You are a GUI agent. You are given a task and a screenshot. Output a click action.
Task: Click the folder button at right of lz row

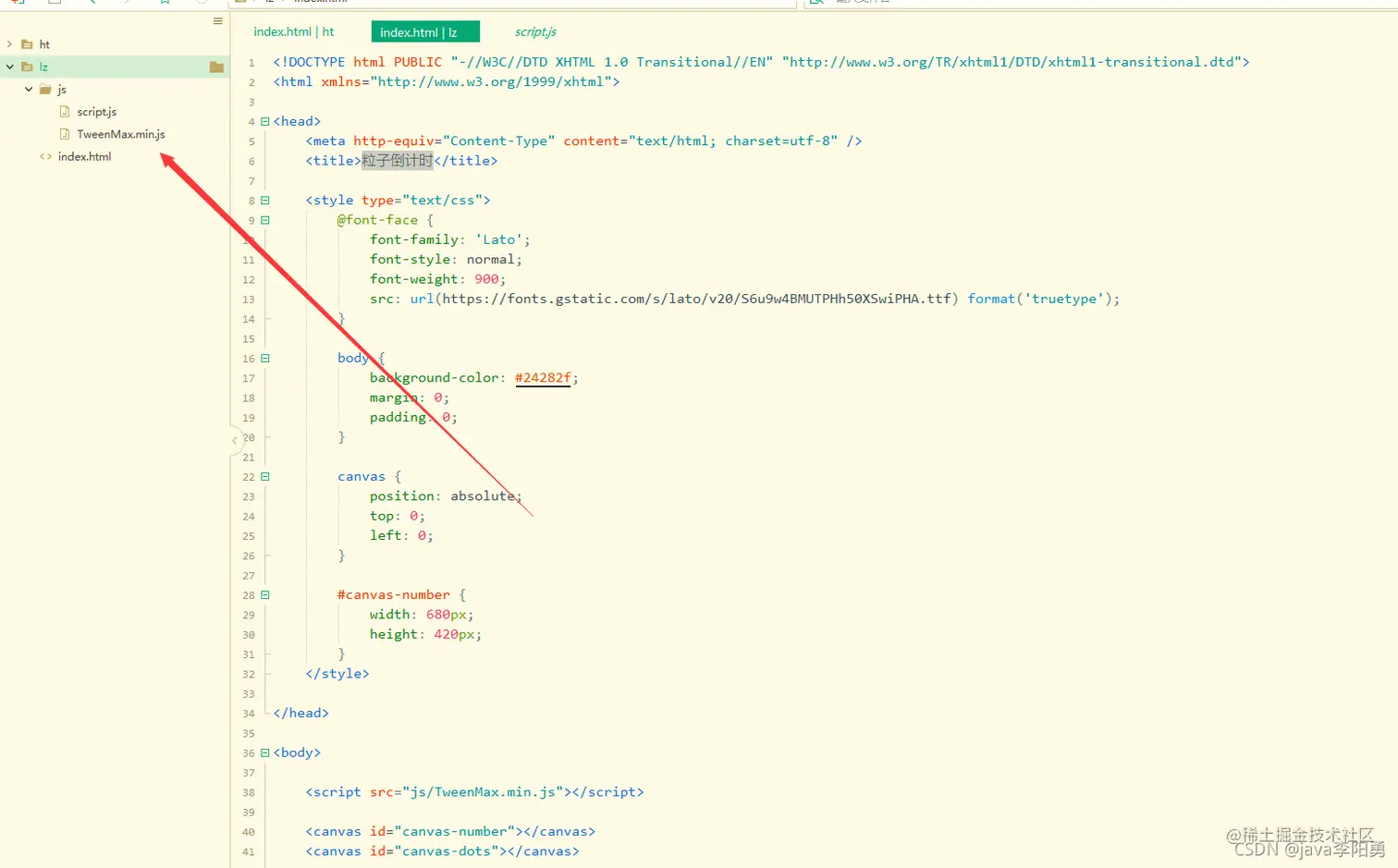tap(216, 67)
